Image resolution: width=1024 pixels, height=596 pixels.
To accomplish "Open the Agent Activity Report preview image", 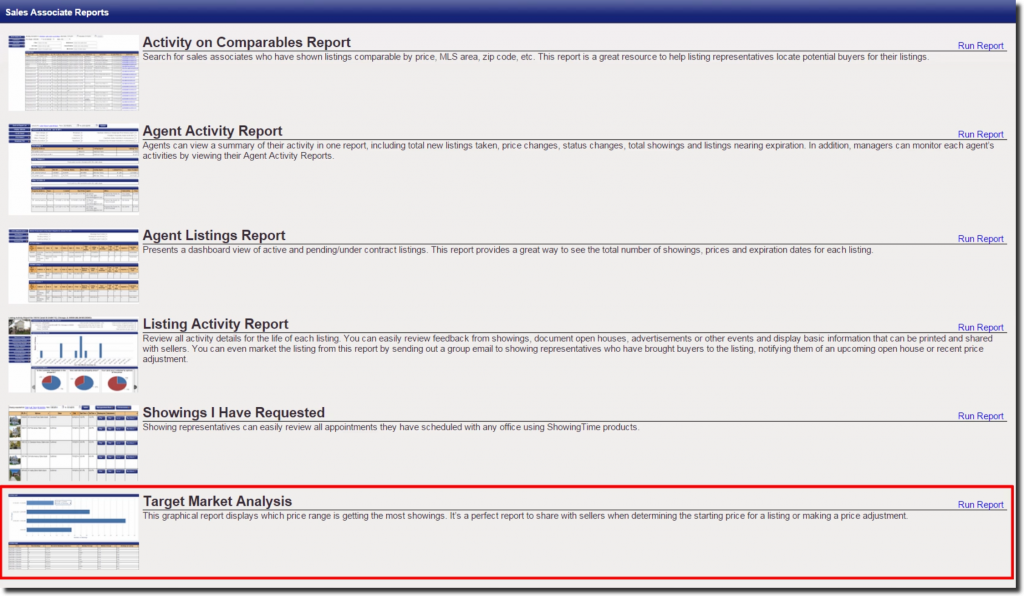I will (x=73, y=168).
